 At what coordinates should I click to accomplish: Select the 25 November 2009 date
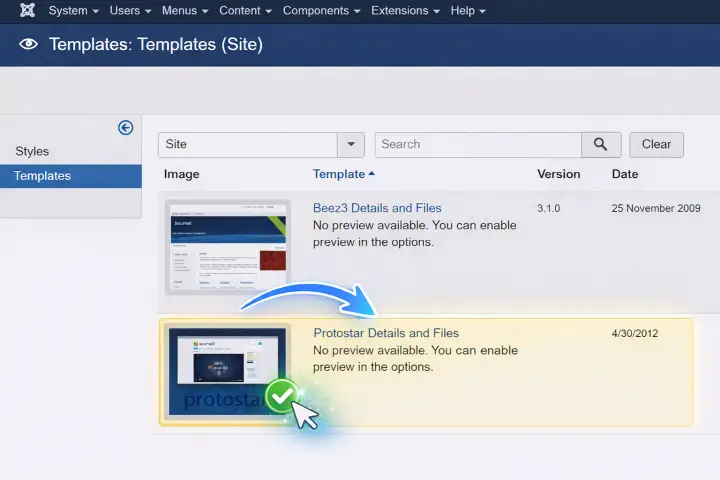pyautogui.click(x=656, y=208)
